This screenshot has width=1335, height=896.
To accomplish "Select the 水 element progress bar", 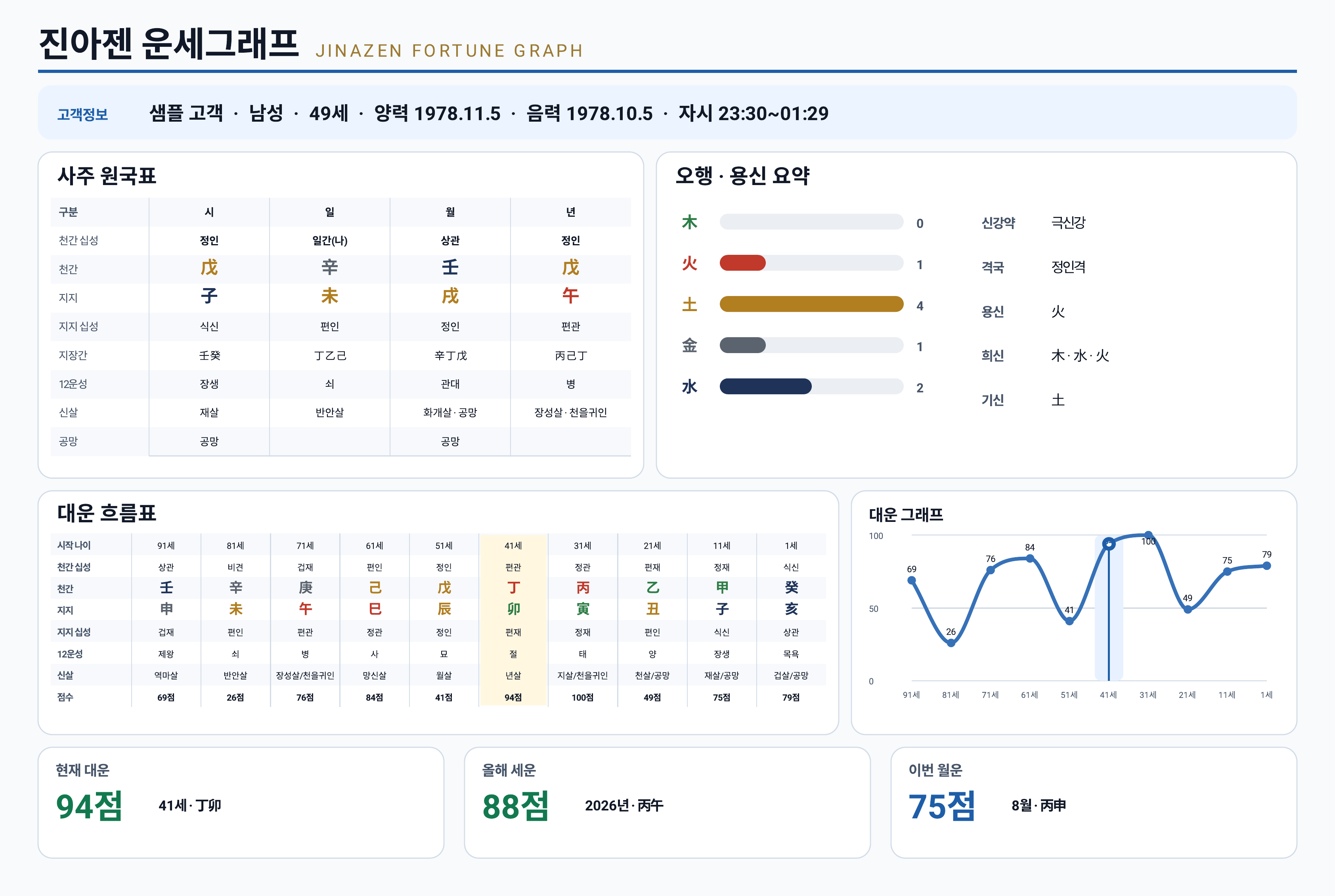I will [811, 386].
